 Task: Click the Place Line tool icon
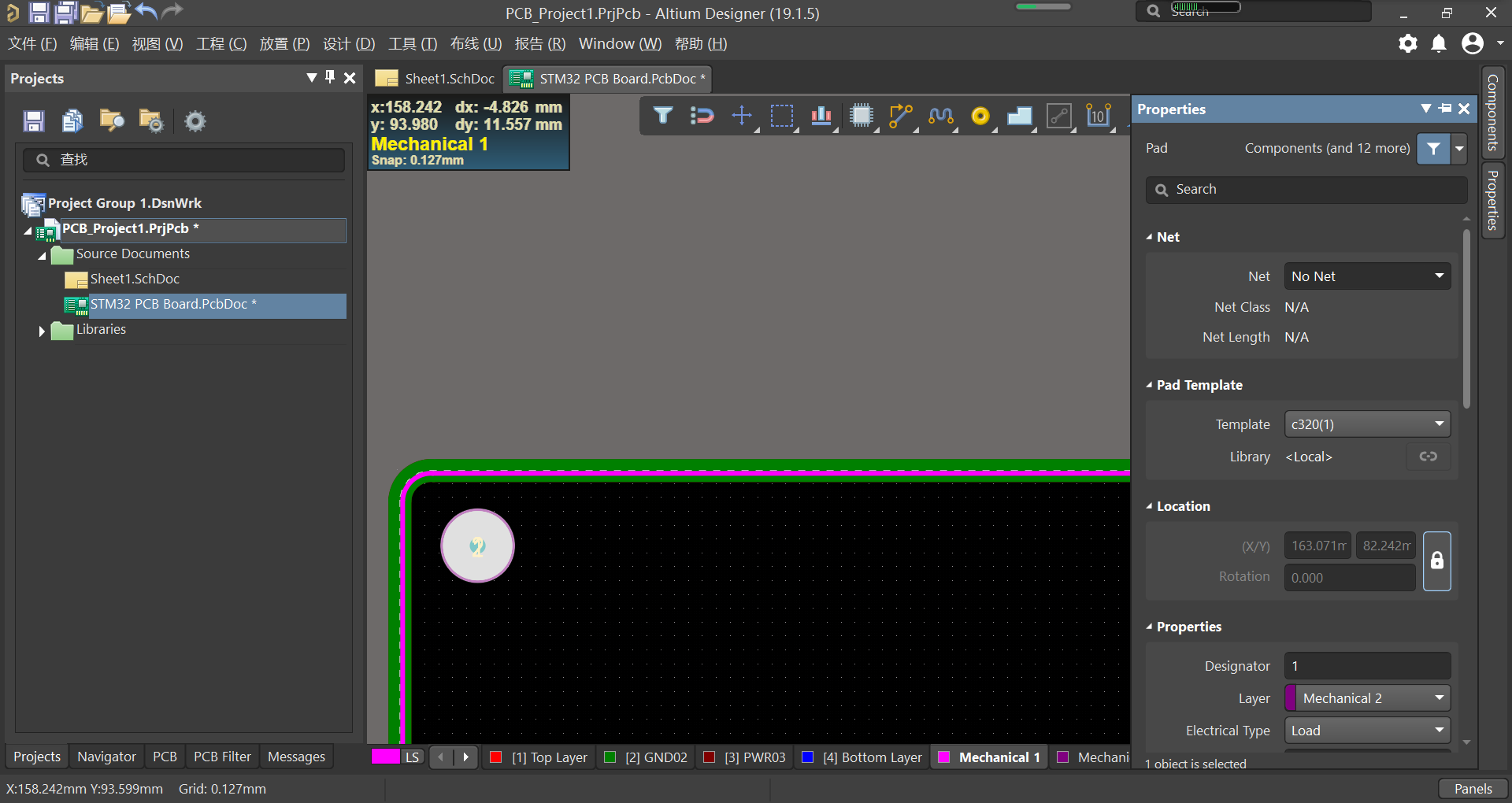[x=1059, y=116]
